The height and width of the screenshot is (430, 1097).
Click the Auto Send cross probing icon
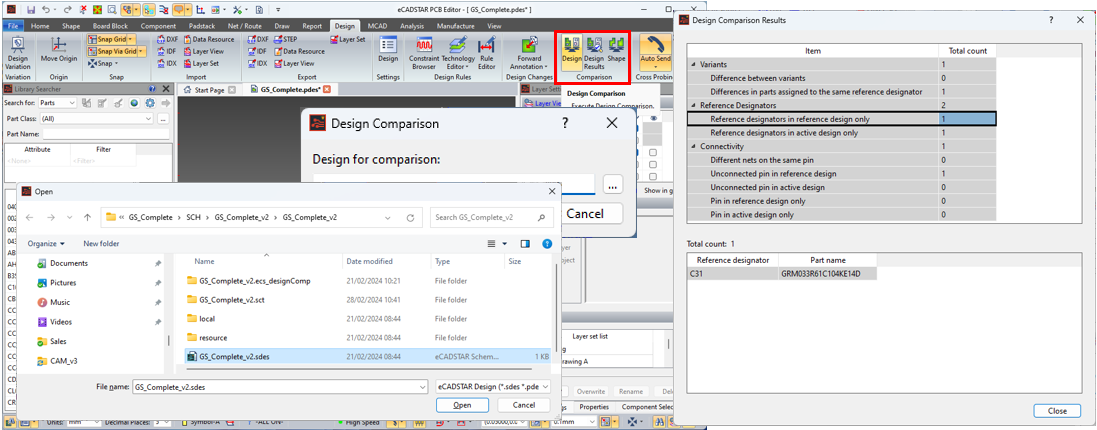click(x=656, y=51)
